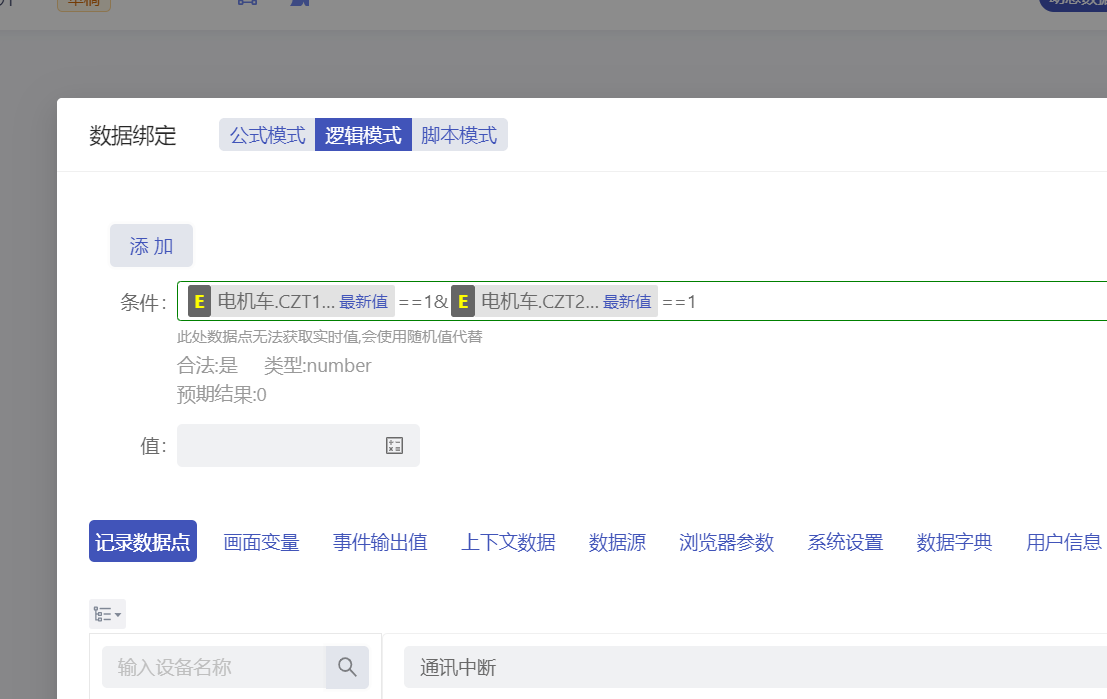Open 最新值 selector on the CZT2 tag
Image resolution: width=1107 pixels, height=699 pixels.
click(627, 302)
